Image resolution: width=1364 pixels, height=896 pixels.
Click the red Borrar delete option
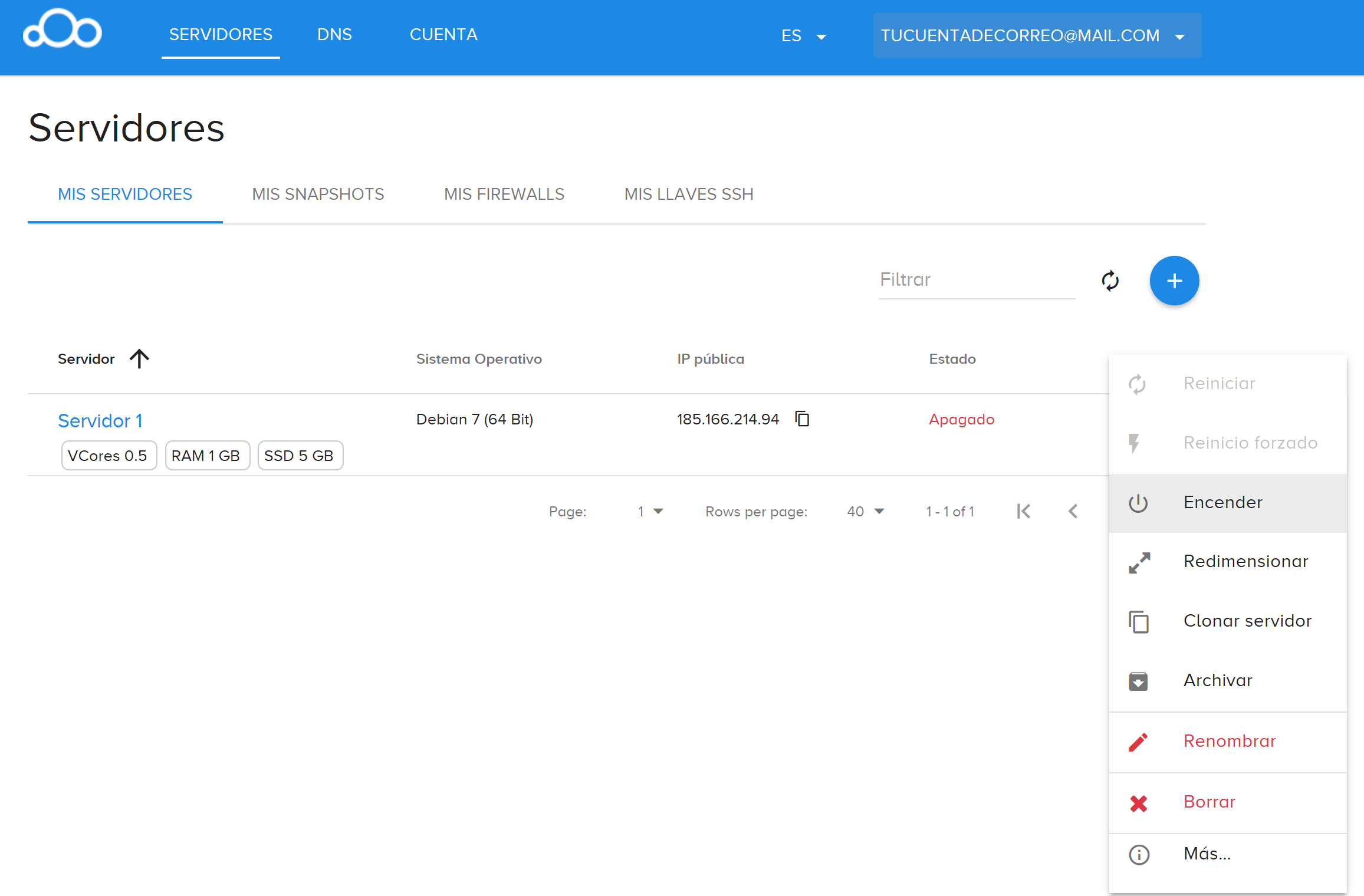click(x=1228, y=802)
